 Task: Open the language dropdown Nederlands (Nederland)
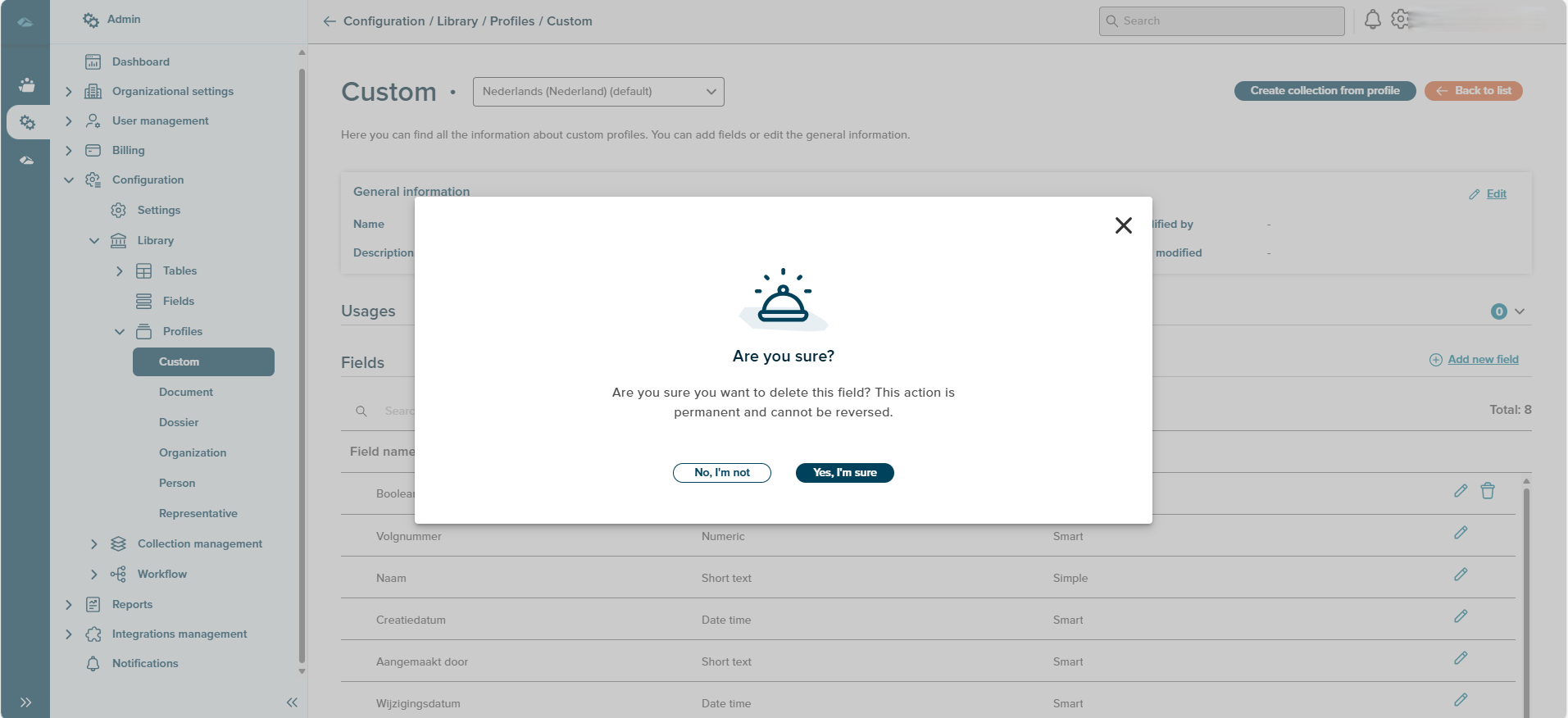pos(598,92)
